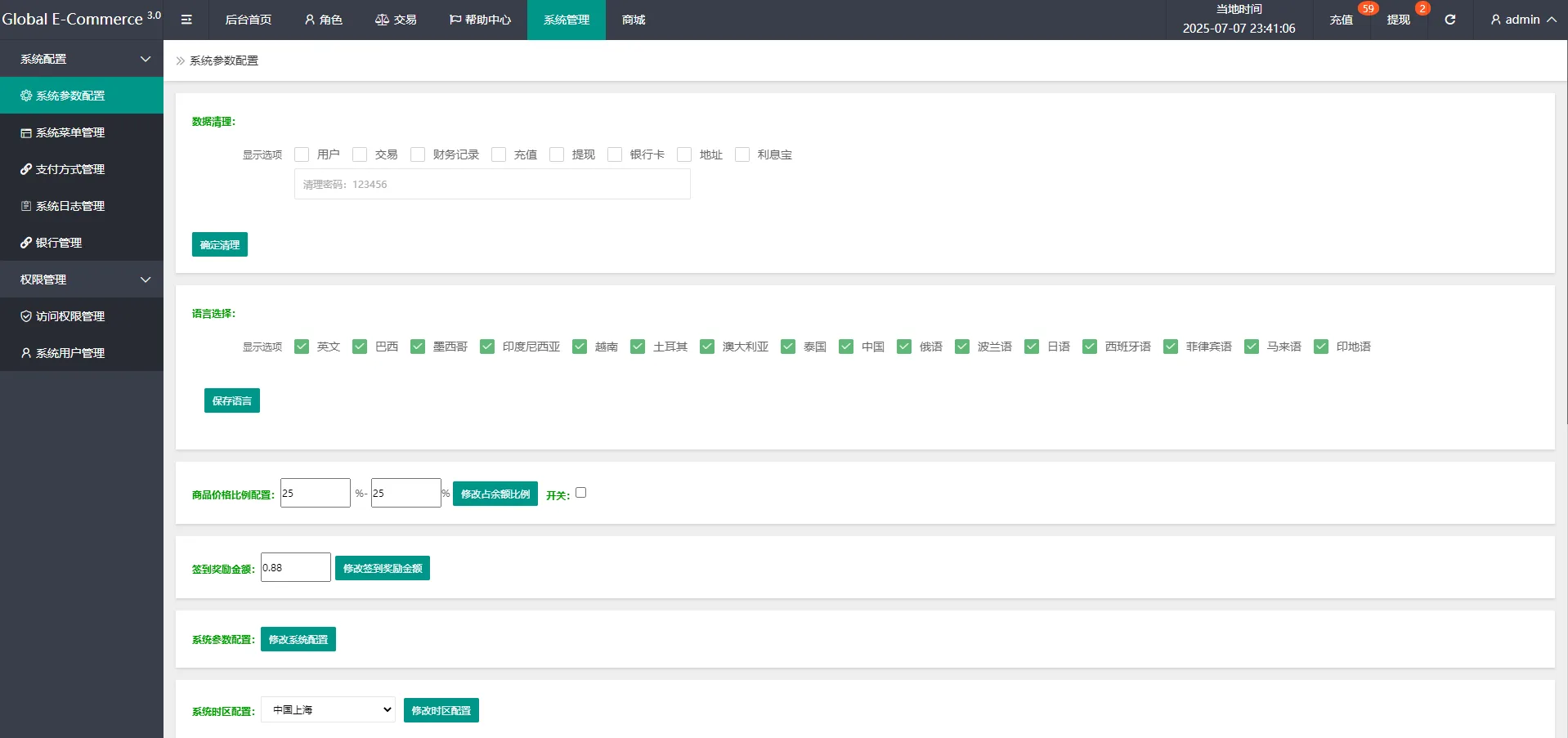Check the 用户 data cleanup checkbox
The height and width of the screenshot is (738, 1568).
tap(302, 154)
